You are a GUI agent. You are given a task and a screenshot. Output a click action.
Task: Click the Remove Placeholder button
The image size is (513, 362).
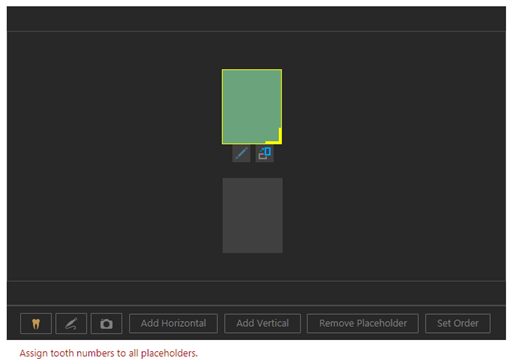click(x=363, y=323)
